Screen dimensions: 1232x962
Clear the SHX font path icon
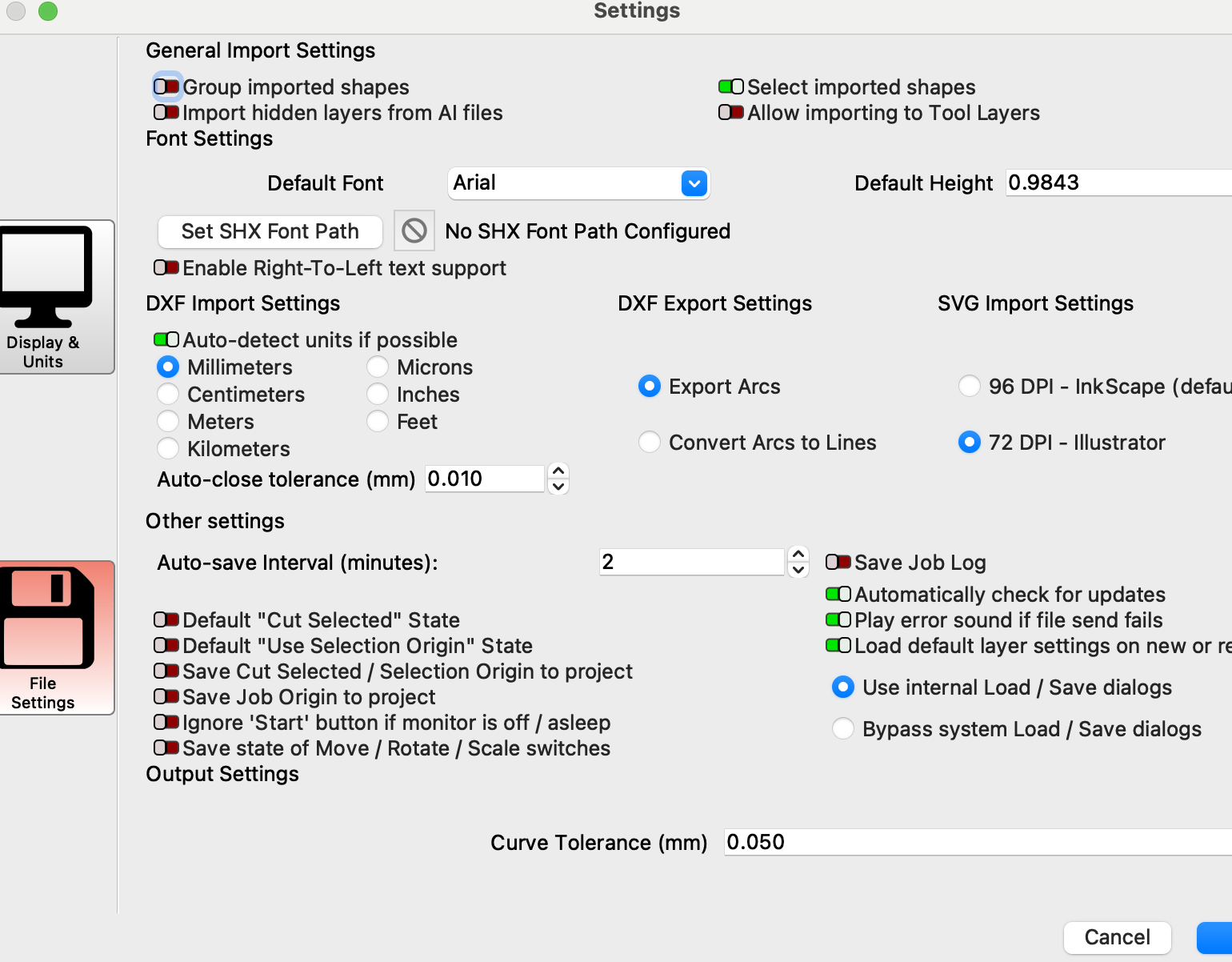click(414, 231)
